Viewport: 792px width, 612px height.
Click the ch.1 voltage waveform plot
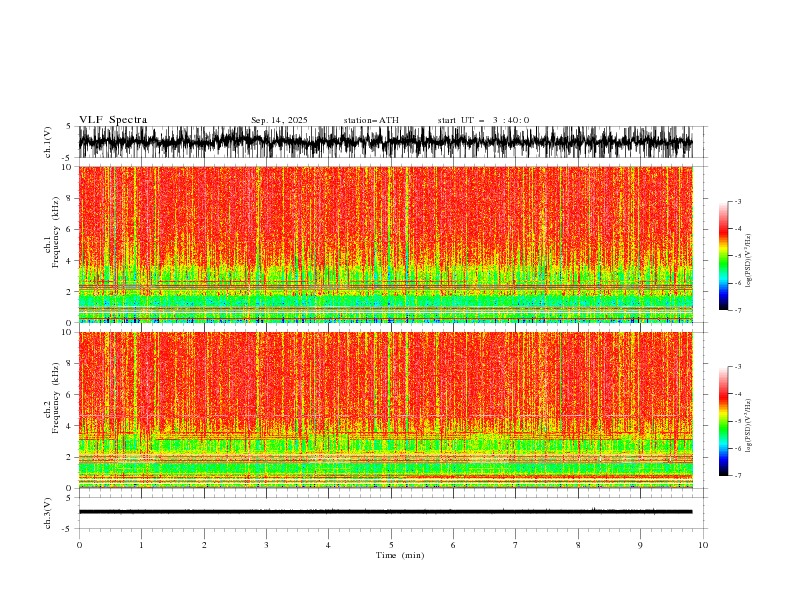click(x=385, y=142)
